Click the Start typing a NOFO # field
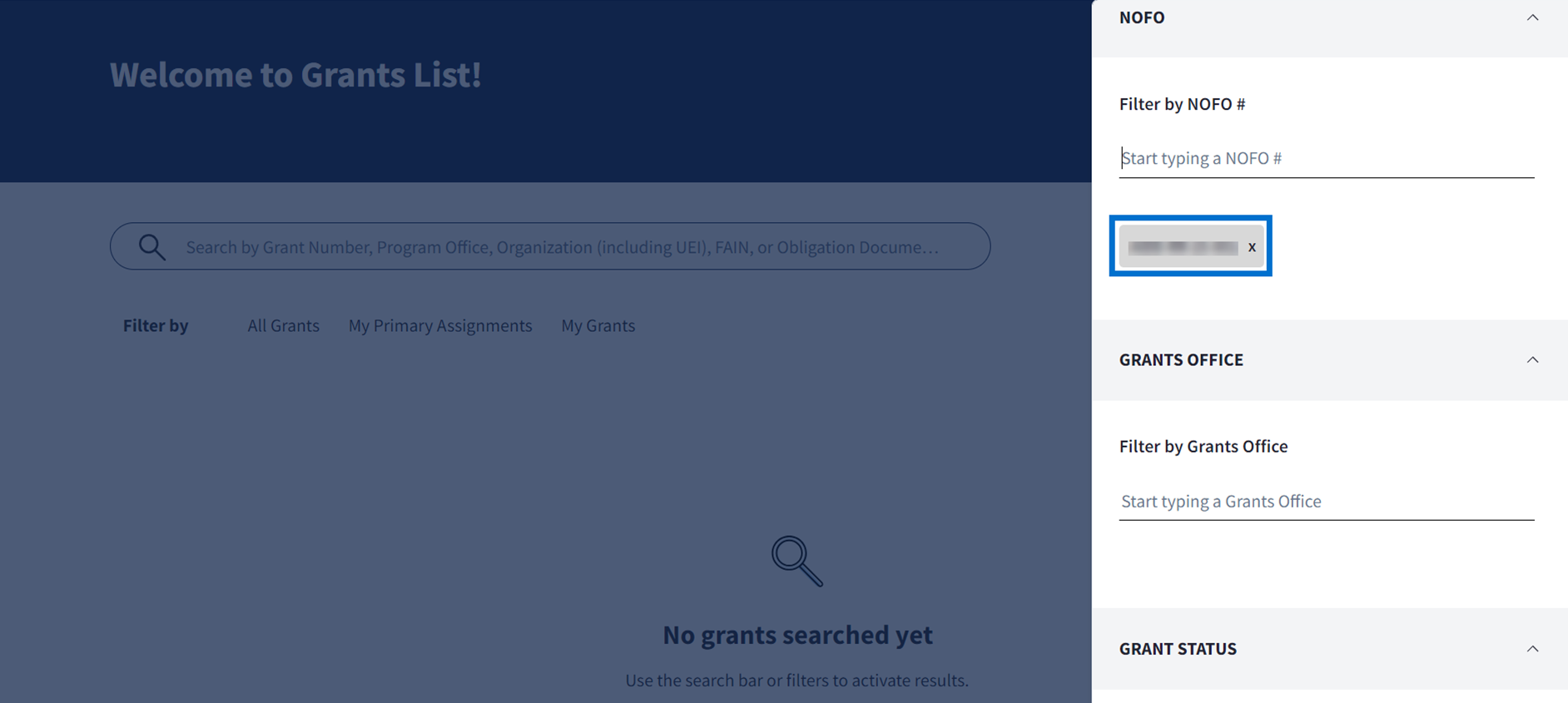Image resolution: width=1568 pixels, height=703 pixels. coord(1326,158)
